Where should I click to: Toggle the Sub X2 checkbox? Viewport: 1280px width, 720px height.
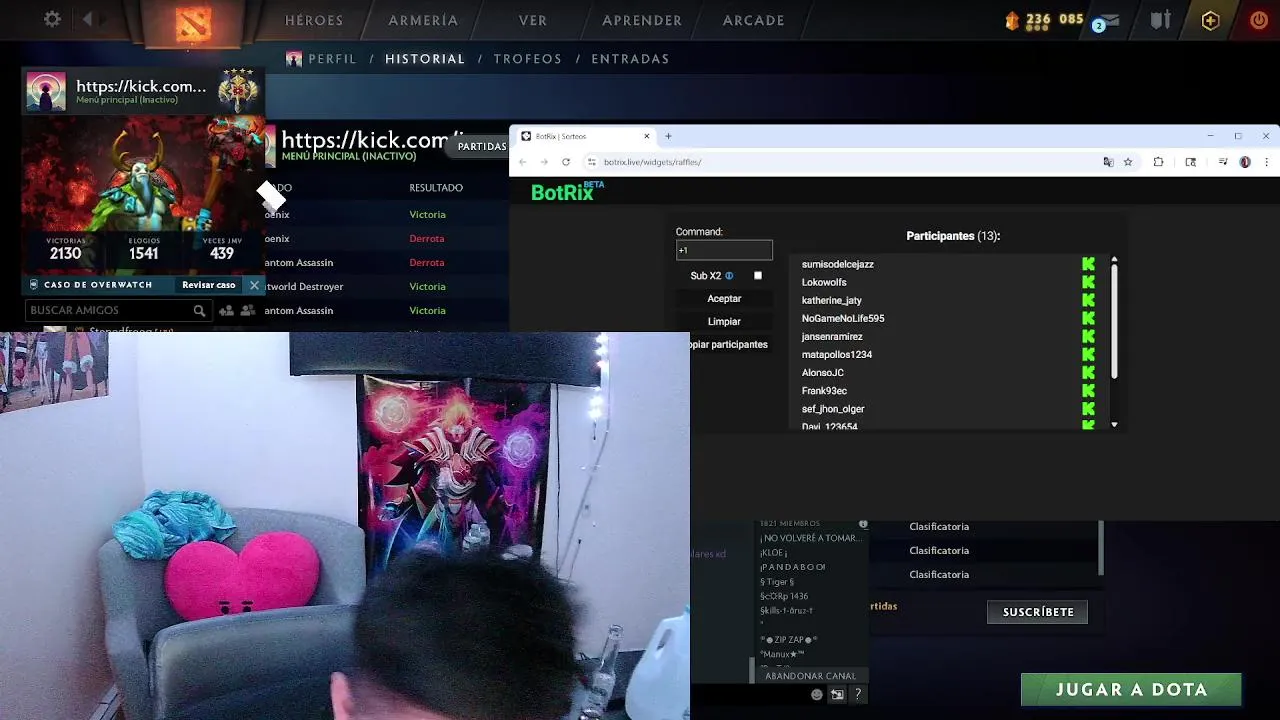[758, 275]
